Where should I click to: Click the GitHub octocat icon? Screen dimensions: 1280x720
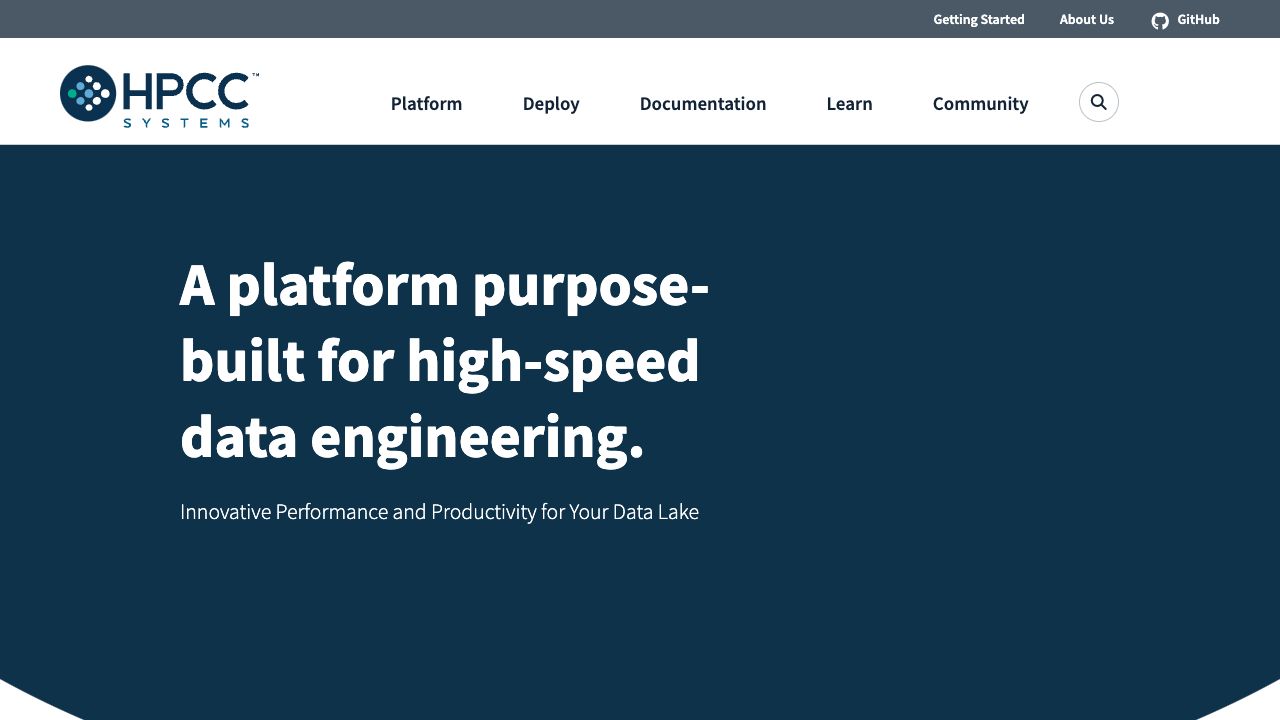point(1160,20)
